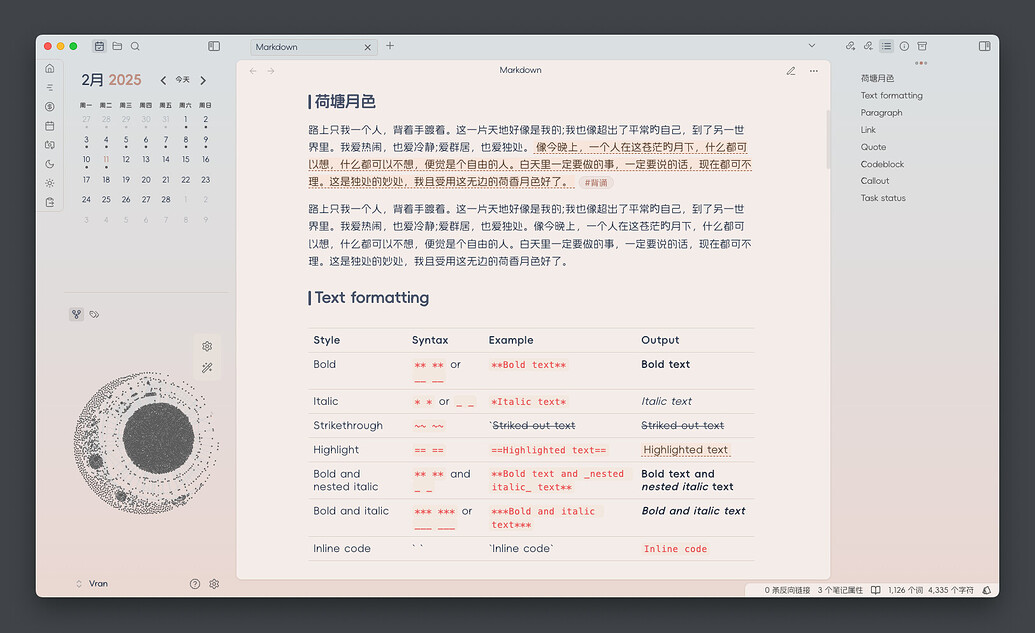1035x633 pixels.
Task: Toggle the right sidebar panel
Action: (x=984, y=46)
